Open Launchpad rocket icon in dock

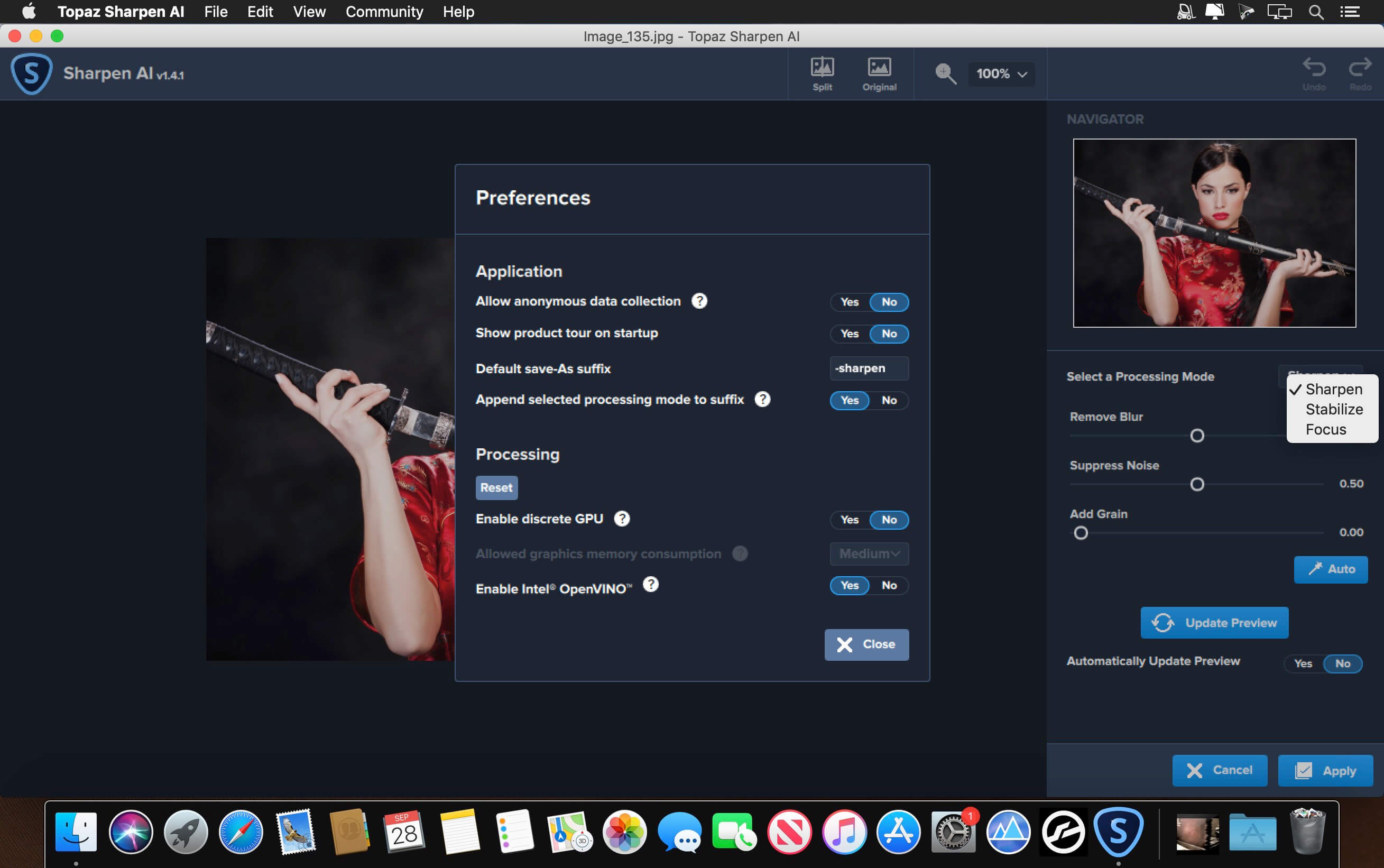[x=186, y=831]
